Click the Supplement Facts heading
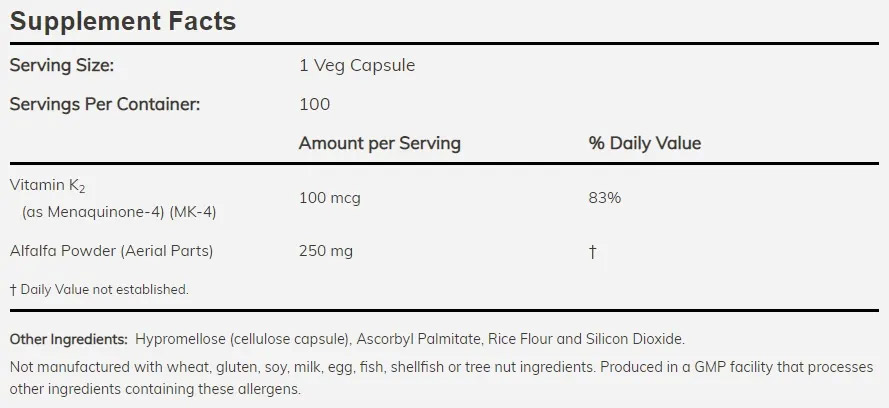The width and height of the screenshot is (889, 408). point(123,20)
